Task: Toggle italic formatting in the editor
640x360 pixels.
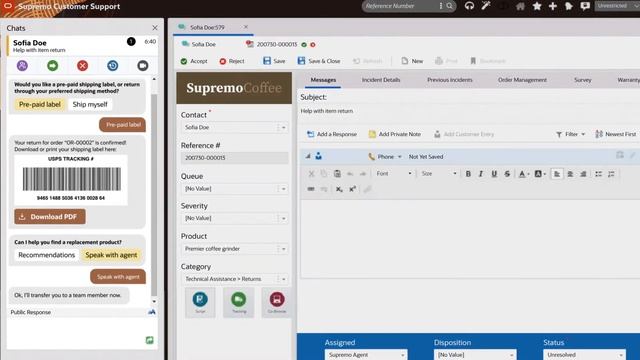Action: [x=481, y=174]
